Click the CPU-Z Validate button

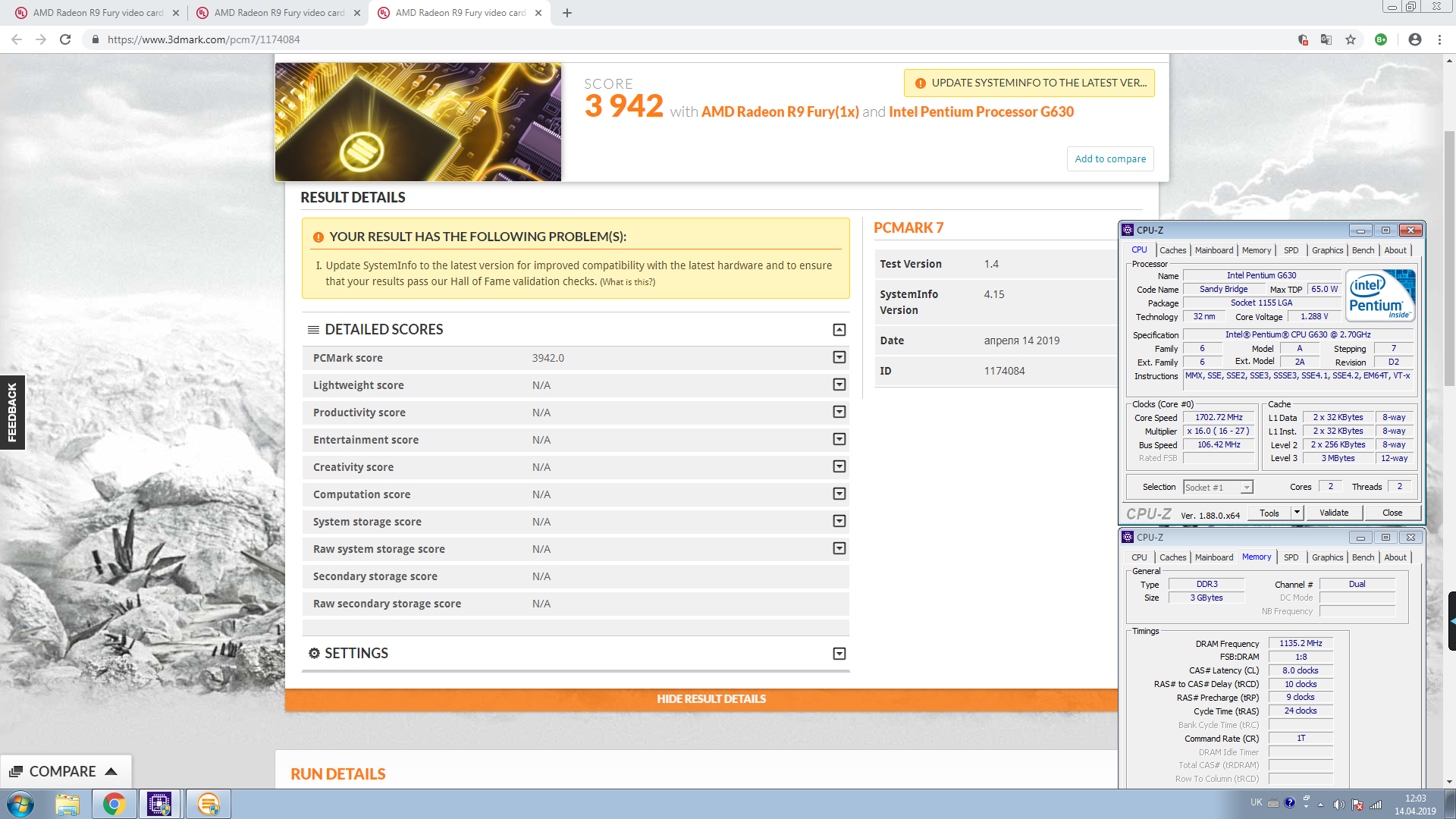[x=1334, y=513]
